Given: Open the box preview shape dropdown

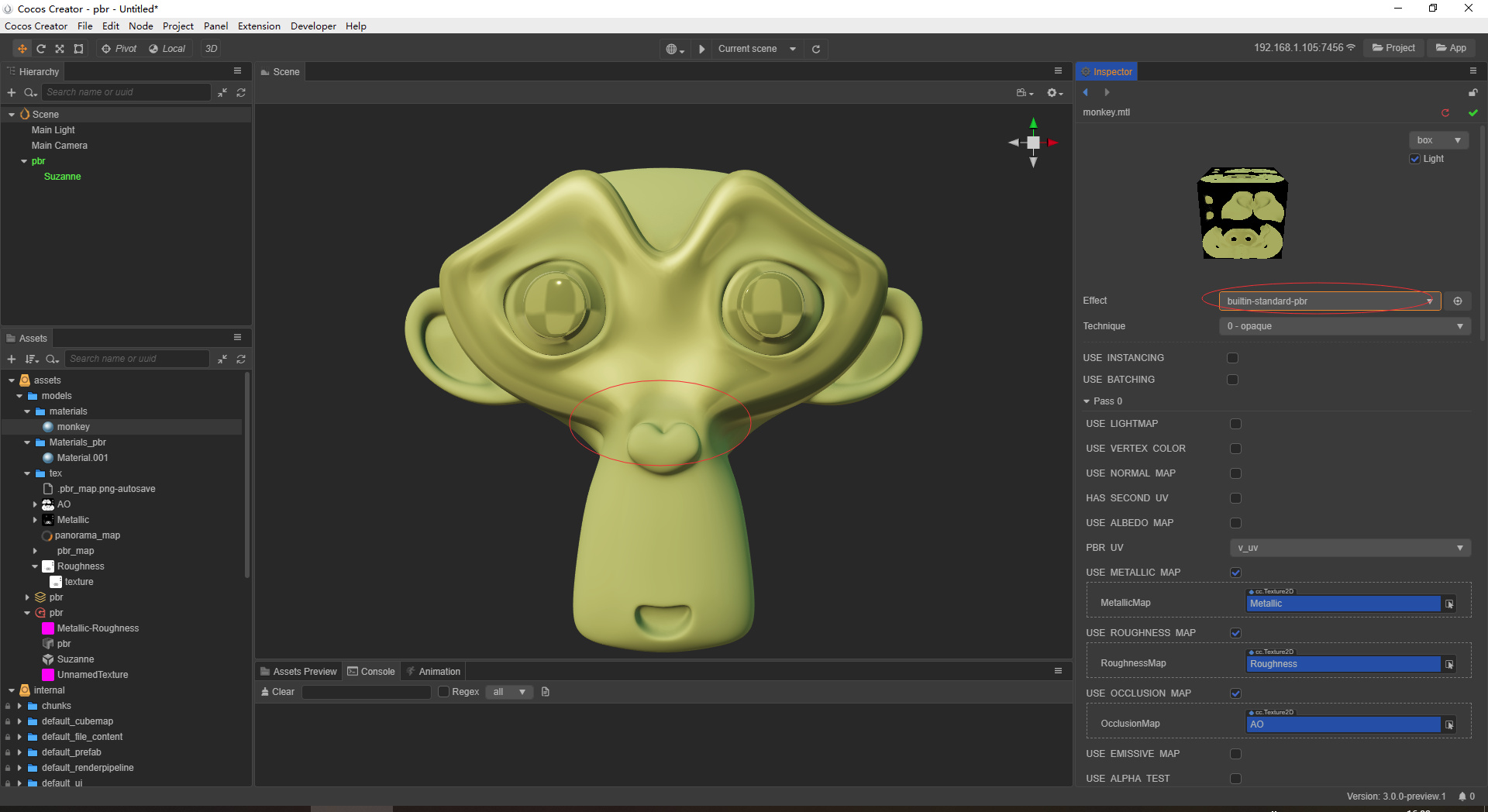Looking at the screenshot, I should point(1439,140).
